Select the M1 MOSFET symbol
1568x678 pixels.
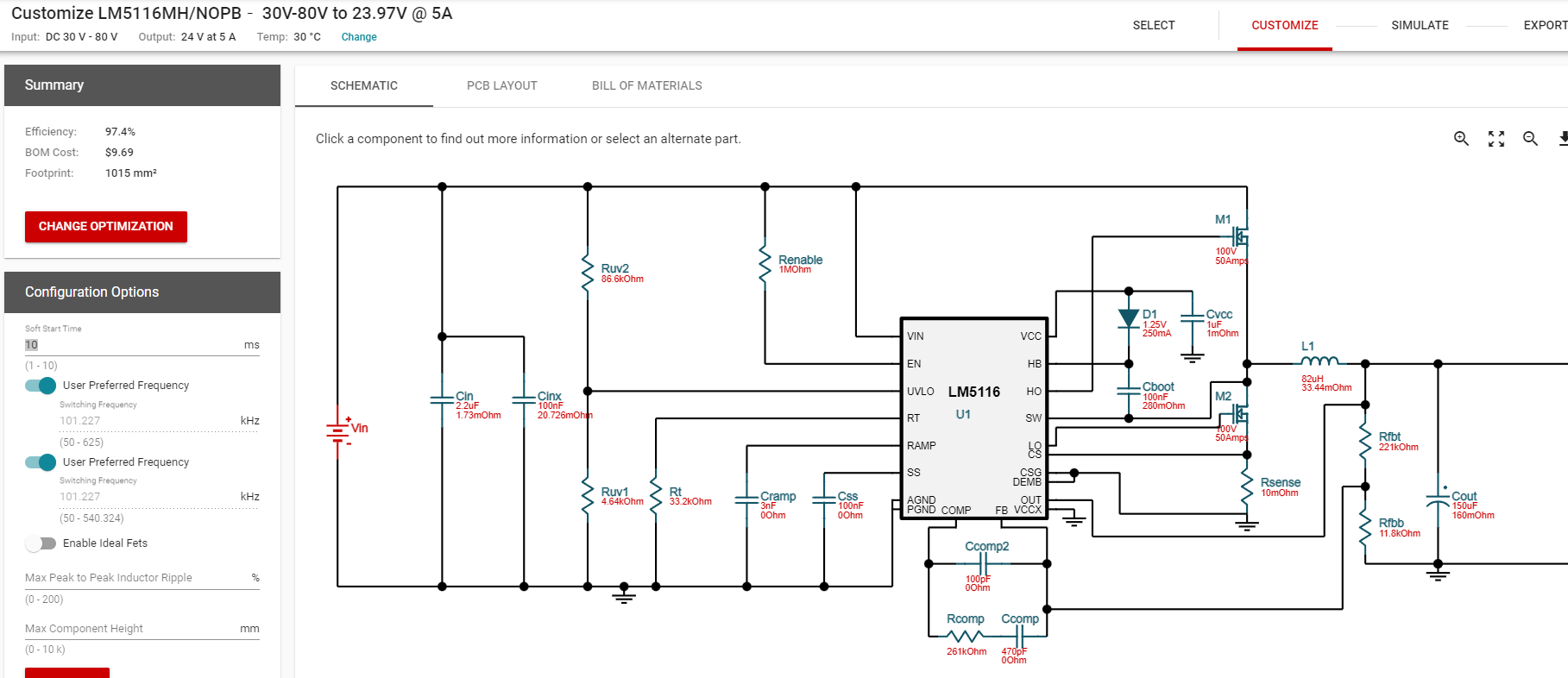tap(1239, 235)
